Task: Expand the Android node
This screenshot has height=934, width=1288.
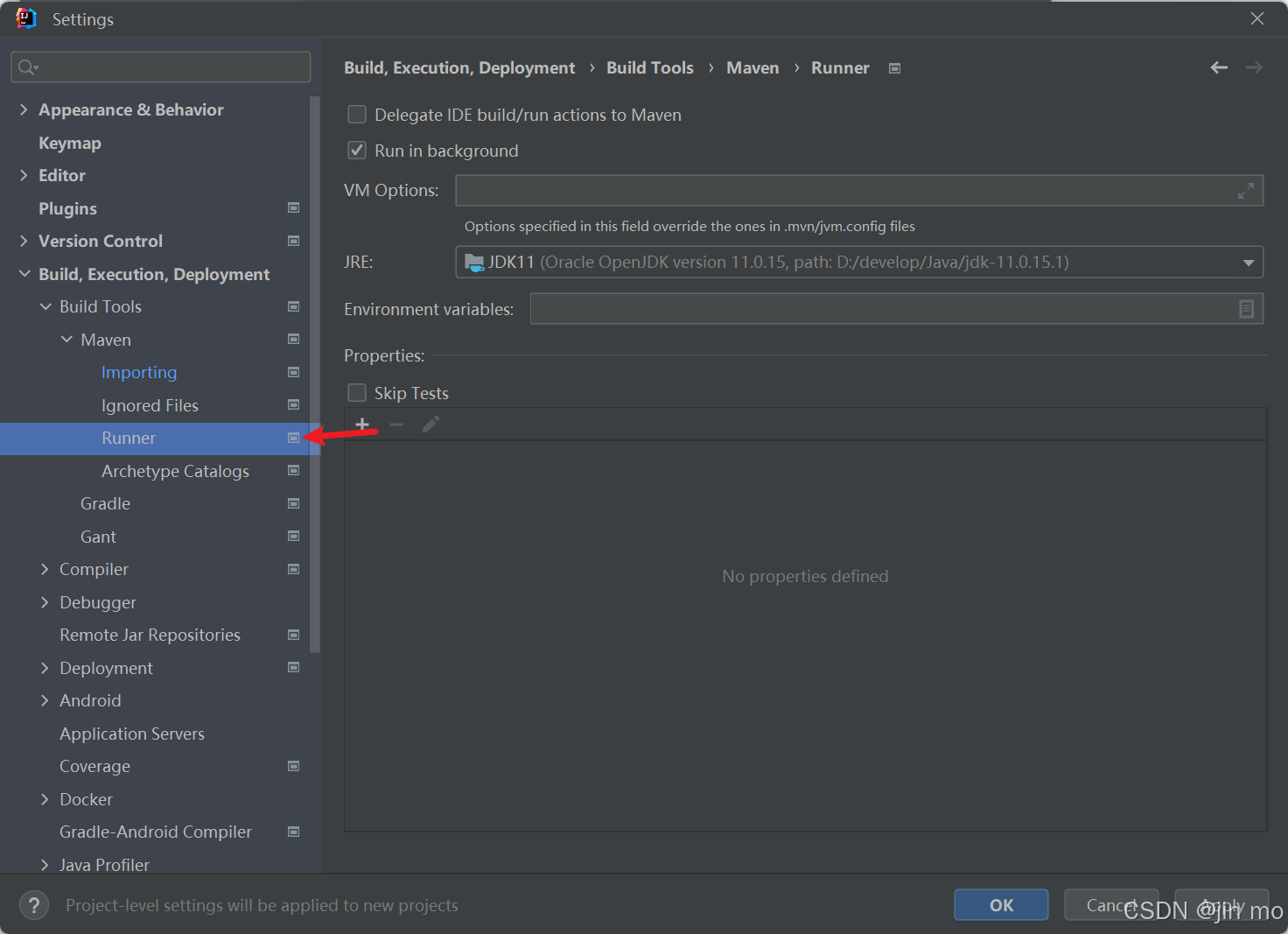Action: coord(45,700)
